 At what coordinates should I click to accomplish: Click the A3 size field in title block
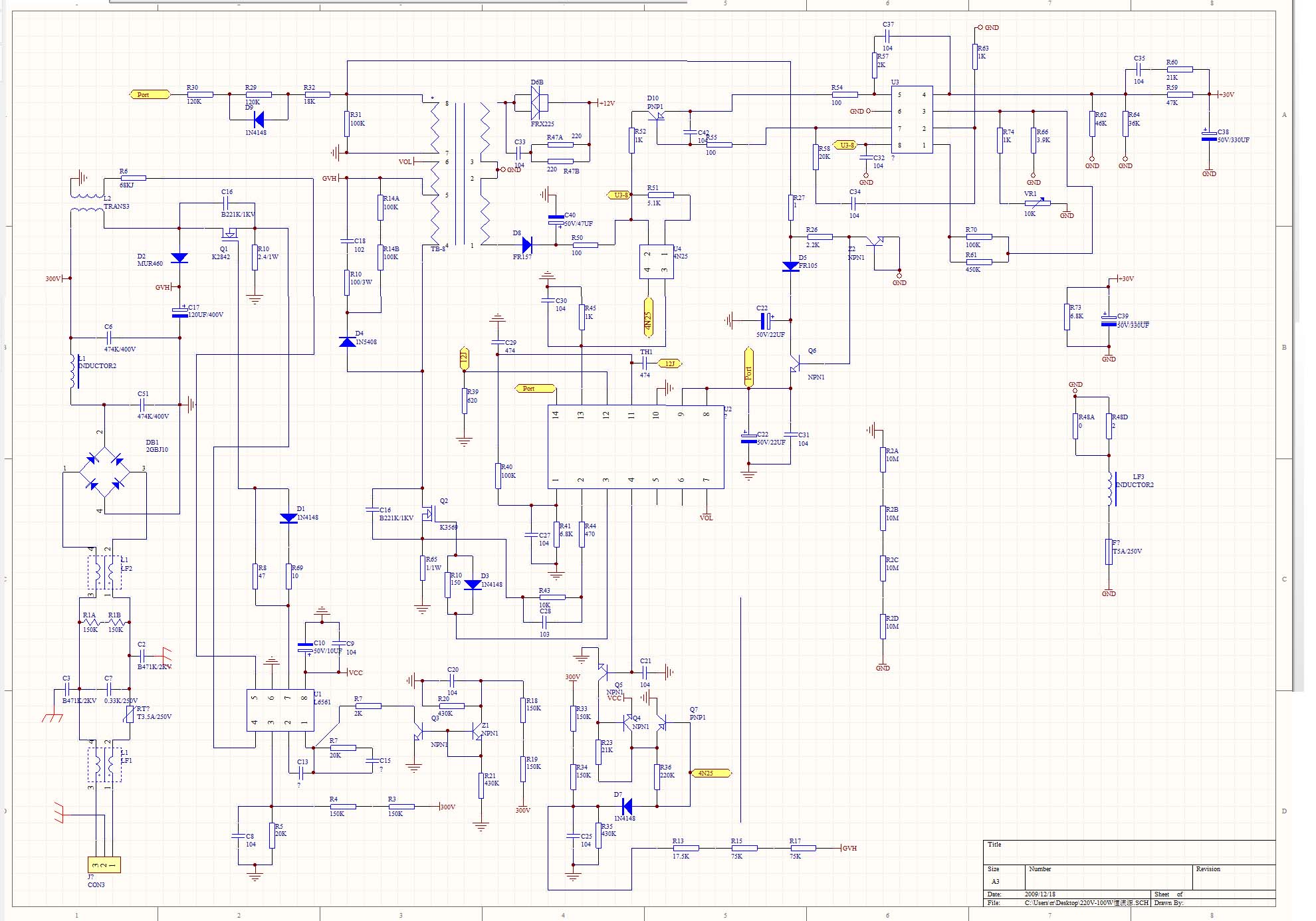point(996,882)
